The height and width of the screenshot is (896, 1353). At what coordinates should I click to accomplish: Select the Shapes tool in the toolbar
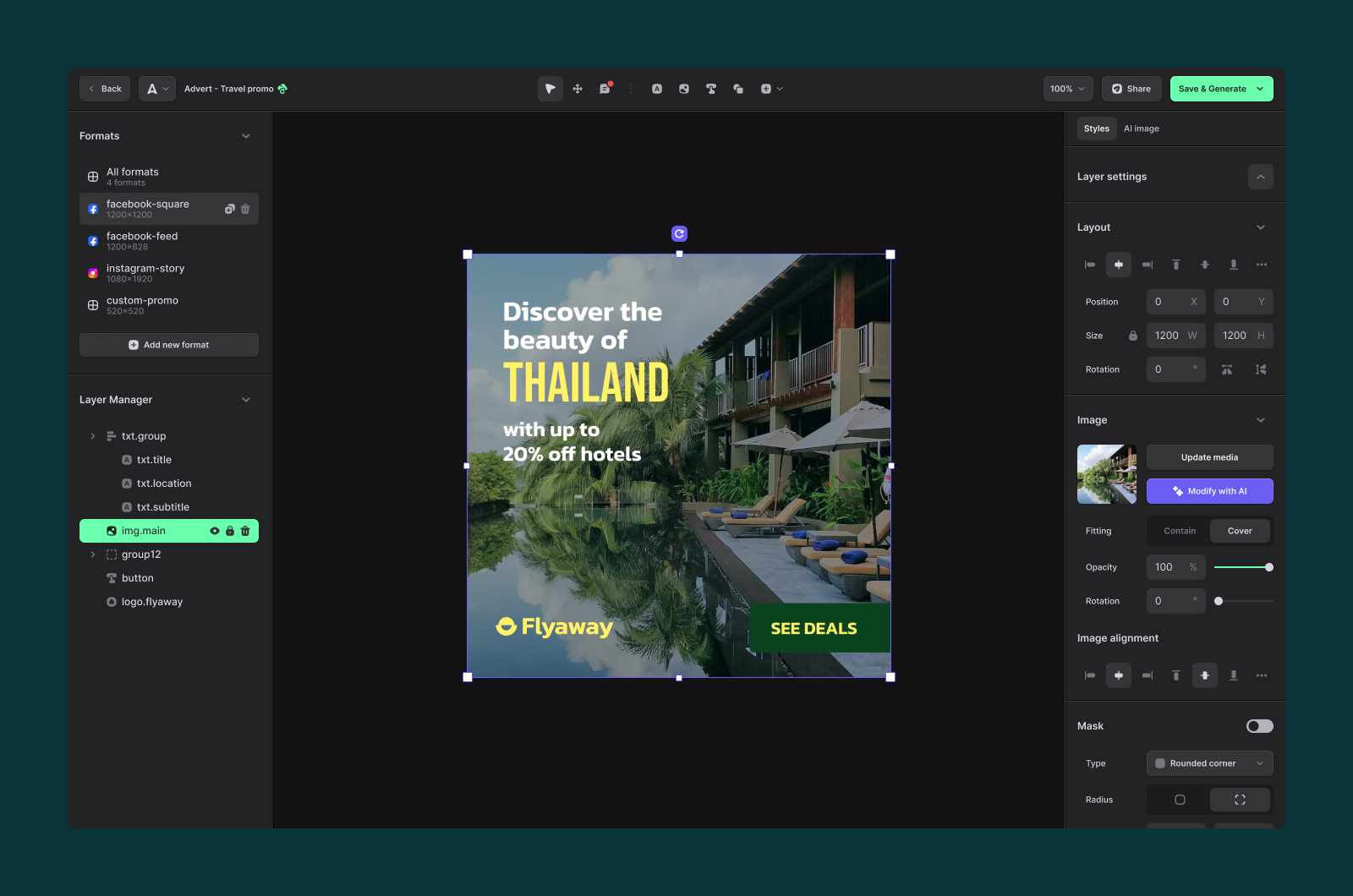click(738, 88)
